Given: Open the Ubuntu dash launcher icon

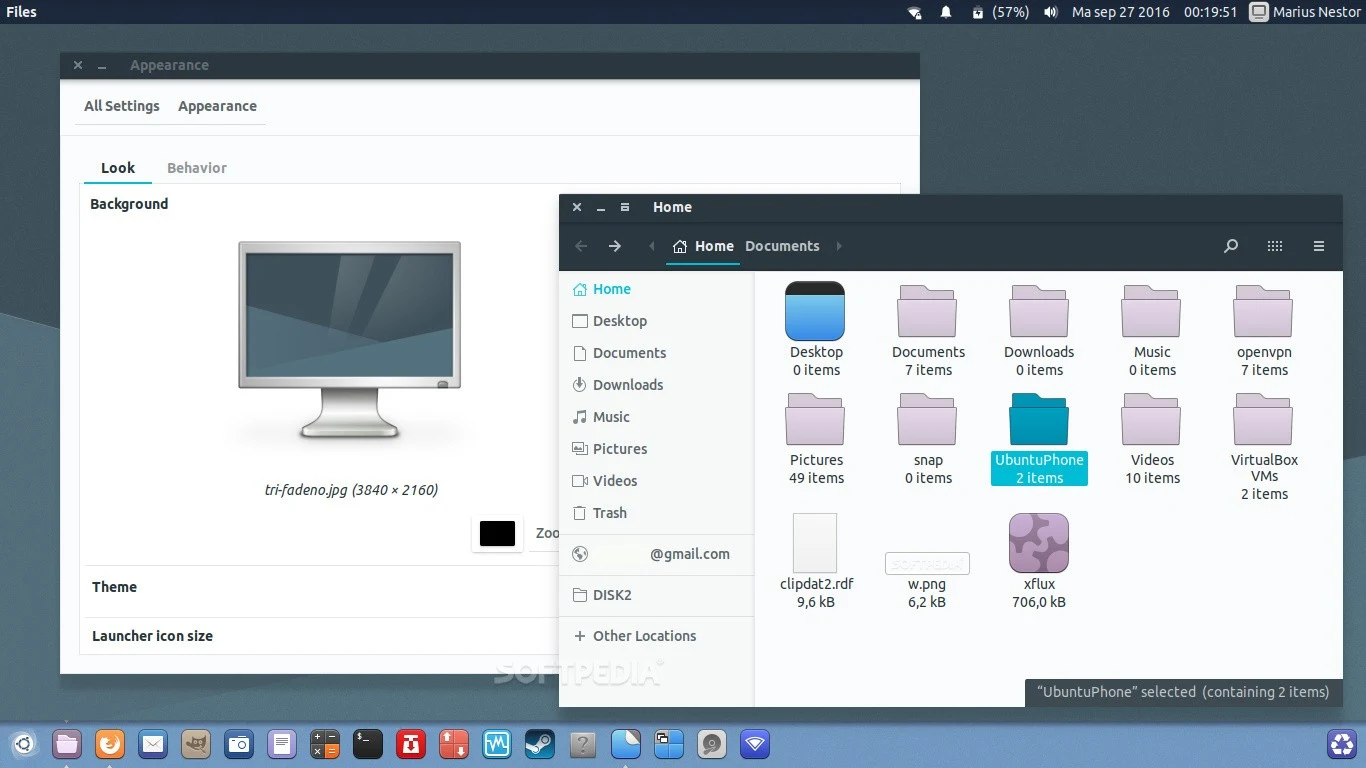Looking at the screenshot, I should 24,744.
